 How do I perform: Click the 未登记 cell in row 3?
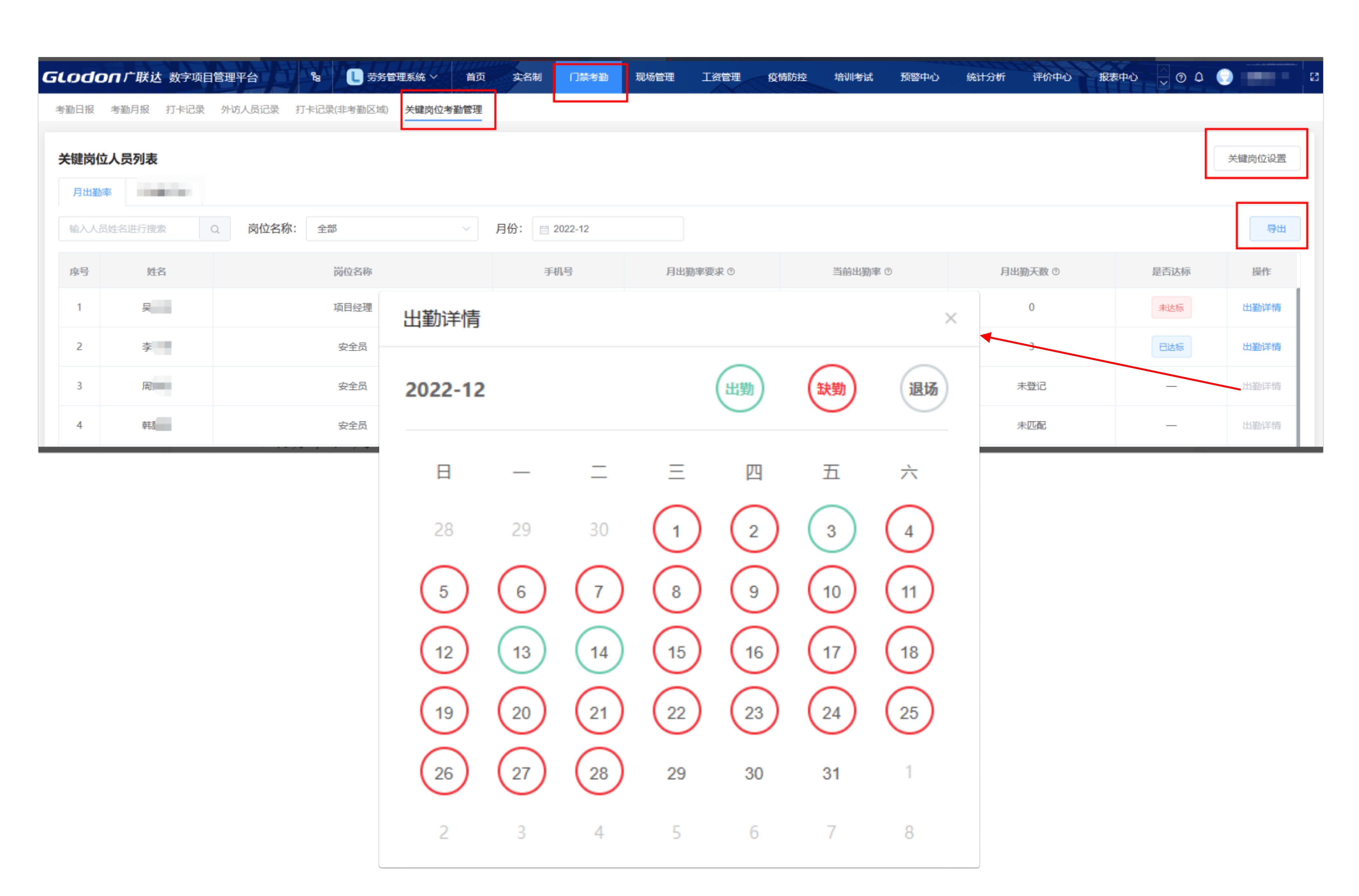[1031, 386]
